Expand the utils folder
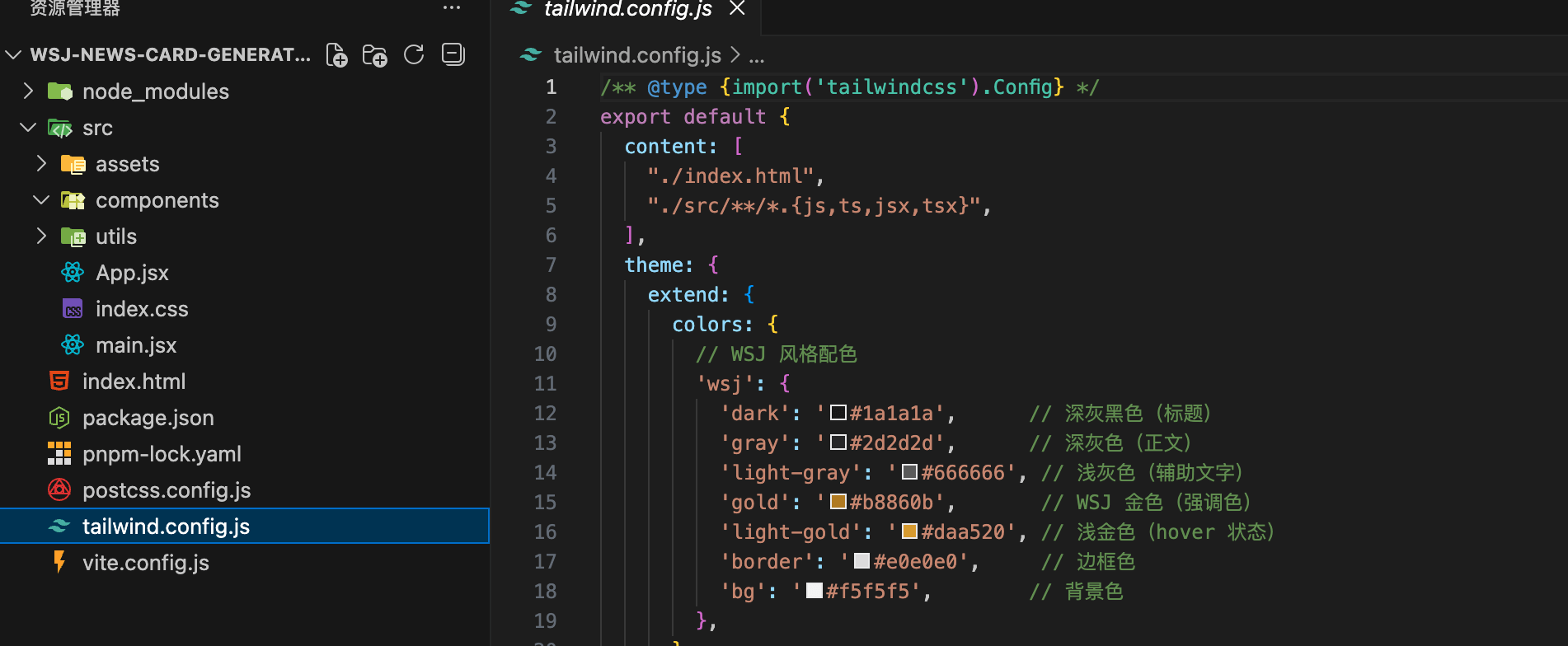Viewport: 1568px width, 646px height. (x=41, y=236)
